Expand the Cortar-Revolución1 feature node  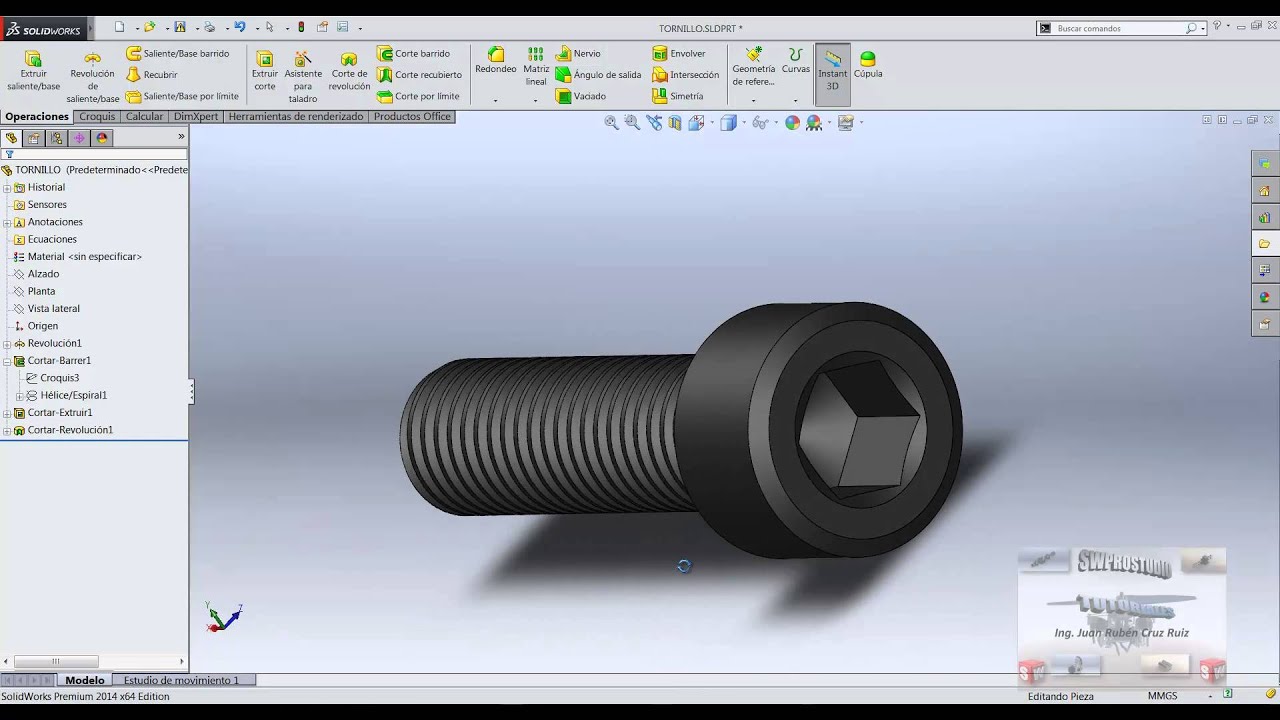[7, 430]
